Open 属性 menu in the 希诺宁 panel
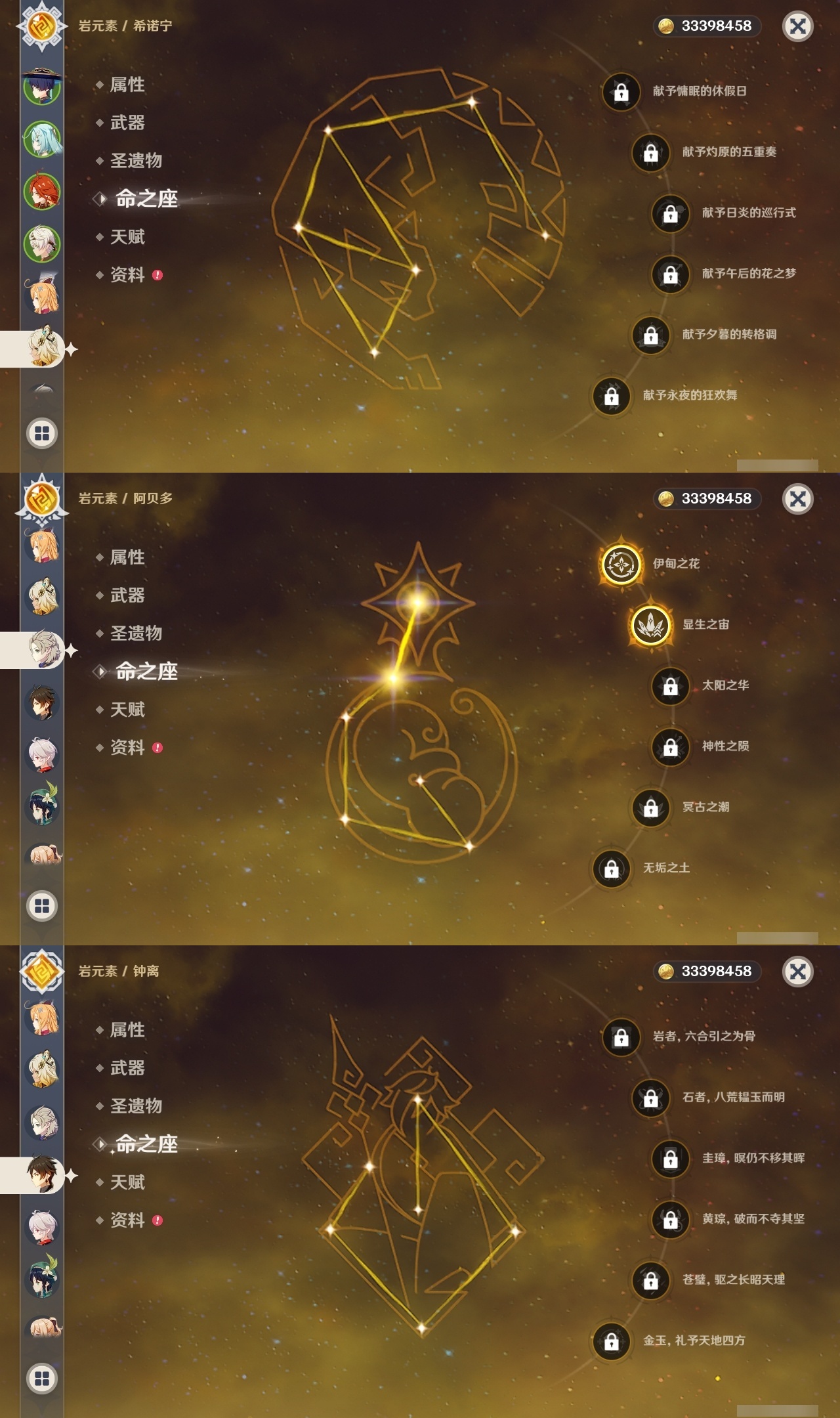Image resolution: width=840 pixels, height=1418 pixels. pyautogui.click(x=127, y=85)
